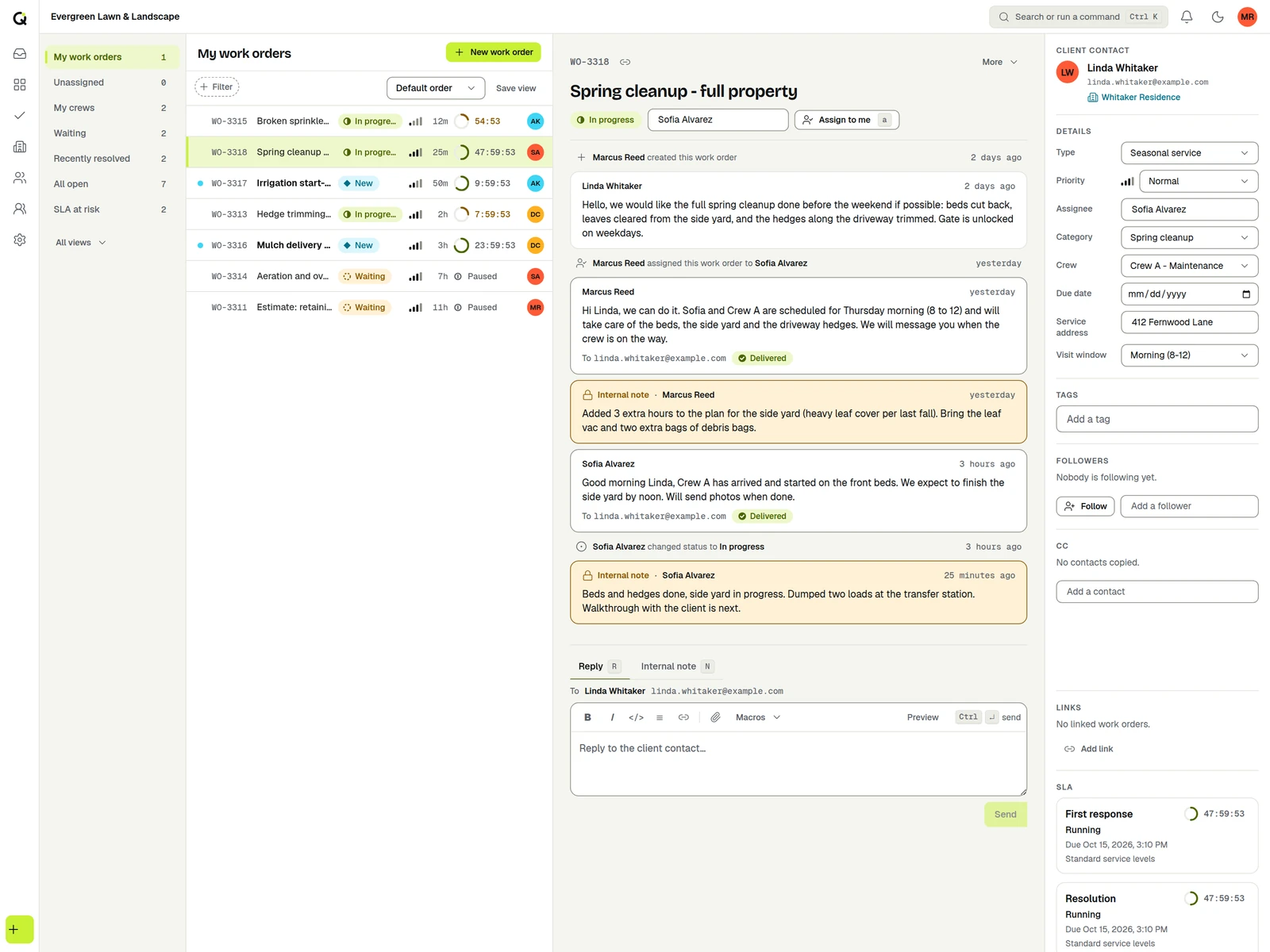This screenshot has width=1270, height=952.
Task: Open the Priority Normal dropdown
Action: tap(1199, 181)
